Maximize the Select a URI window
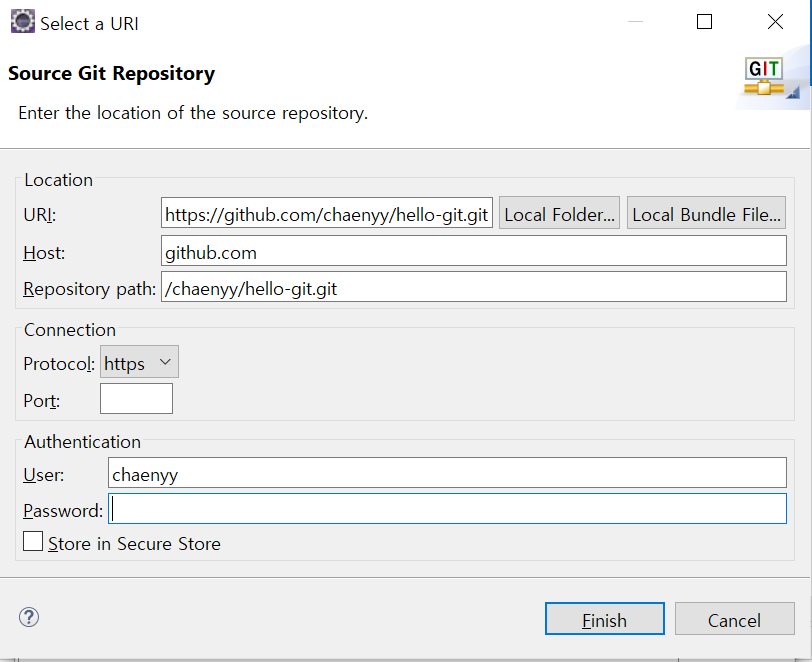812x662 pixels. pos(704,22)
